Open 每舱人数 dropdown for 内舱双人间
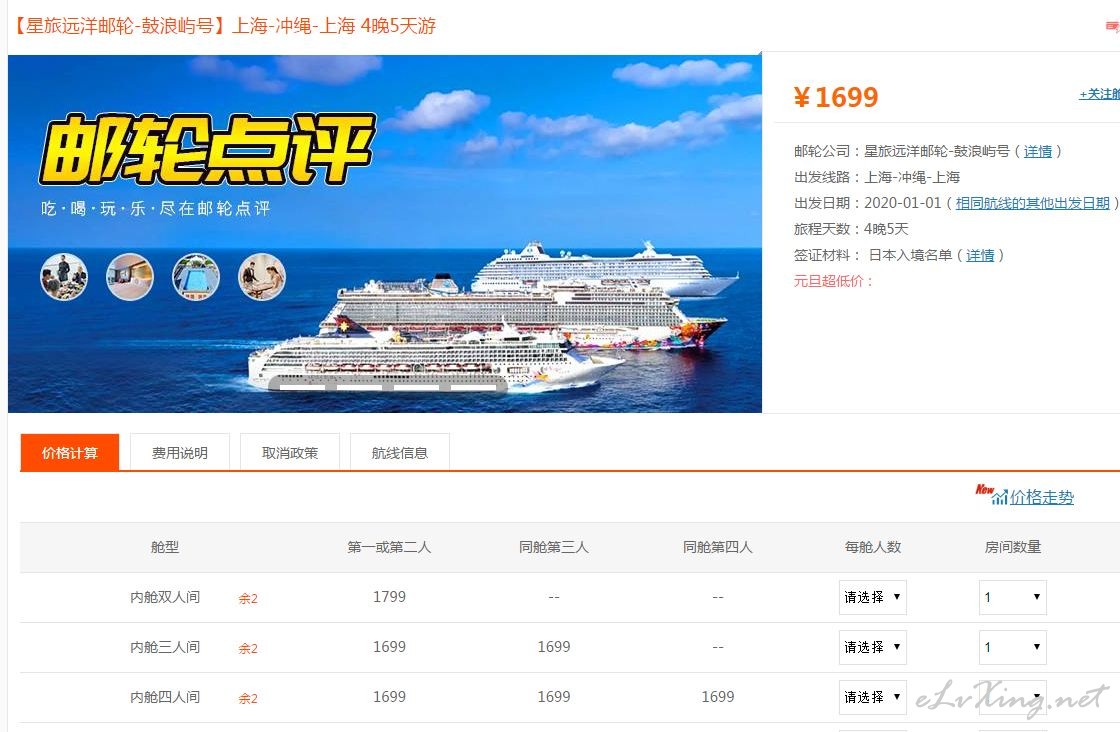The image size is (1120, 732). coord(873,597)
